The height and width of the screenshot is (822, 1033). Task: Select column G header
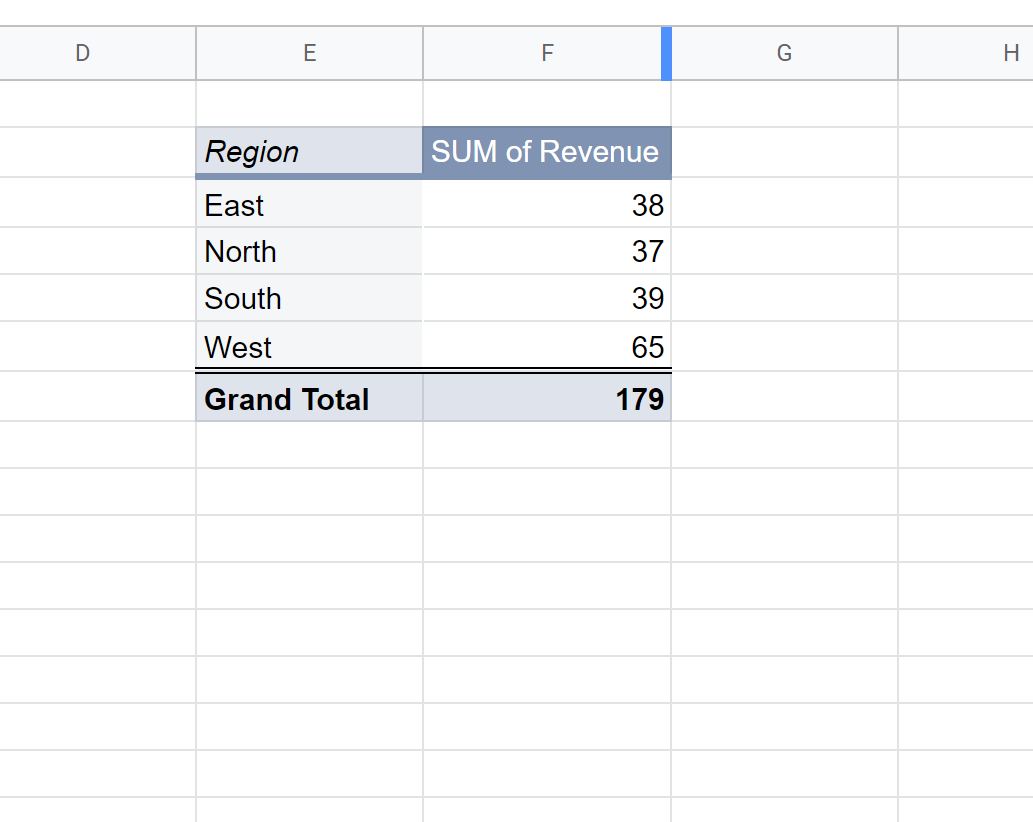(x=784, y=53)
